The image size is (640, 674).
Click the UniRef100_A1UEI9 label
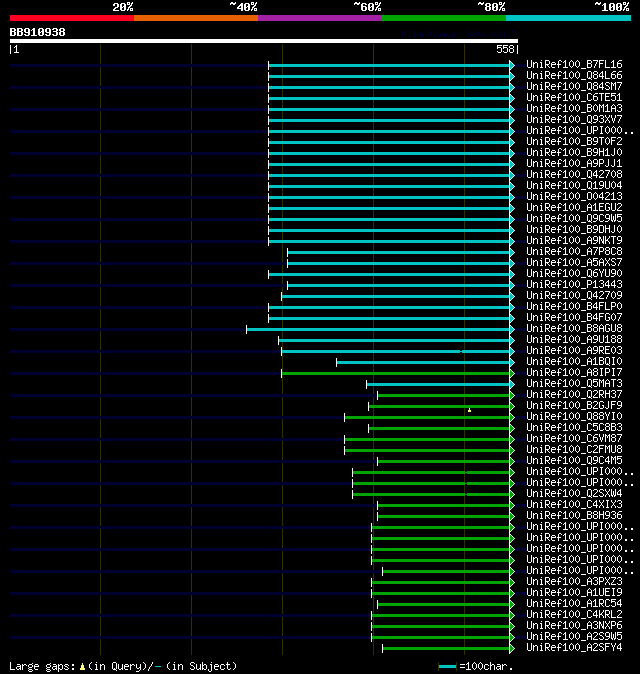[x=574, y=593]
